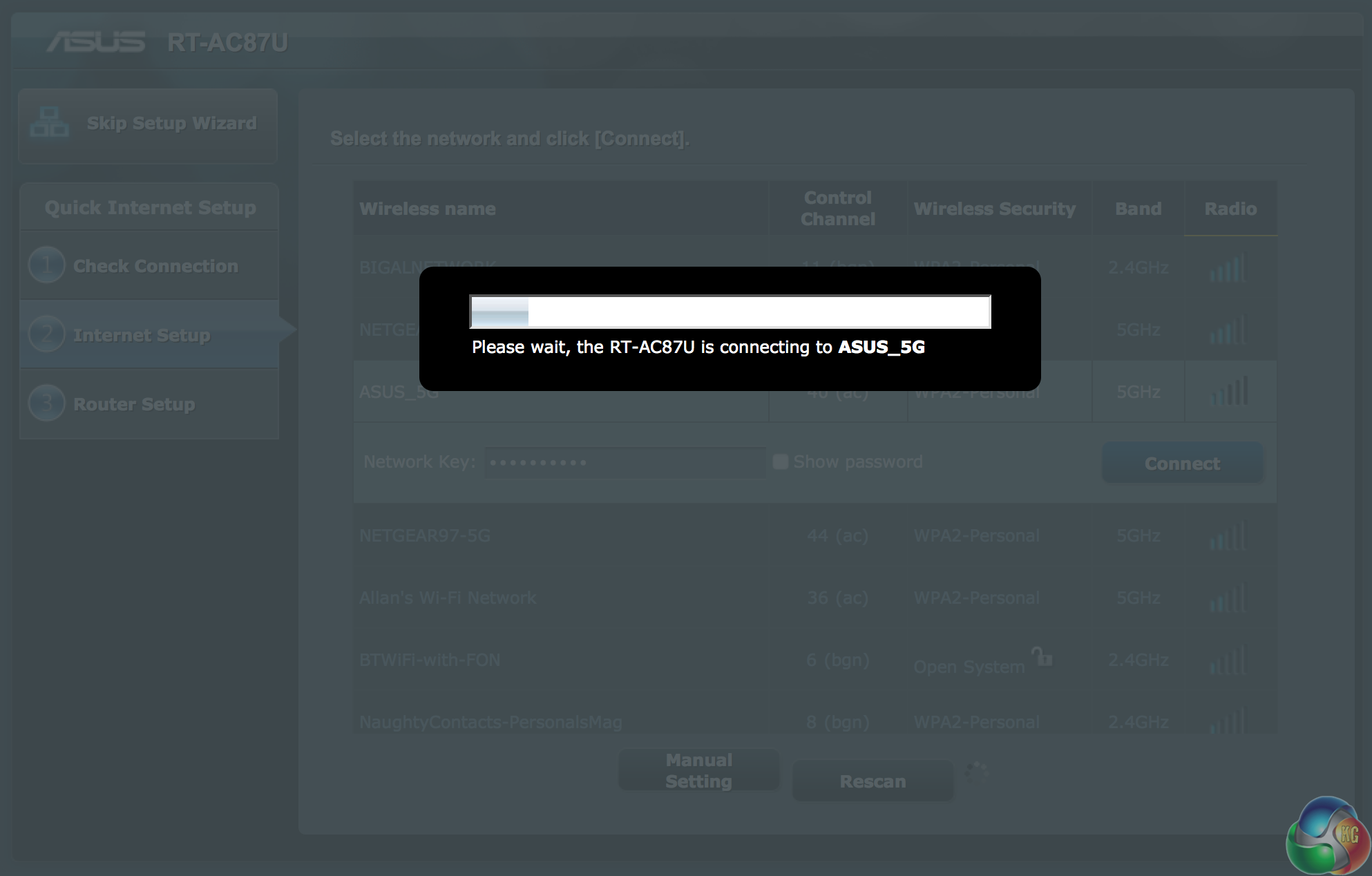Click signal strength icon for NETGEAR97-5G
1372x876 pixels.
pos(1229,535)
